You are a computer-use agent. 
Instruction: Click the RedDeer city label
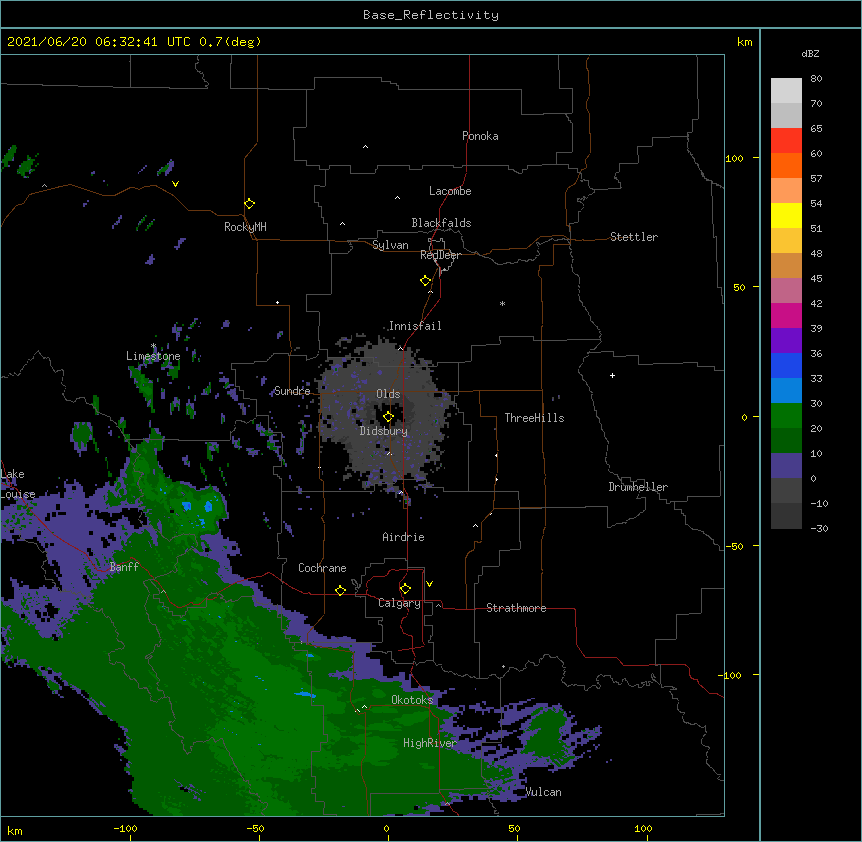pos(440,255)
